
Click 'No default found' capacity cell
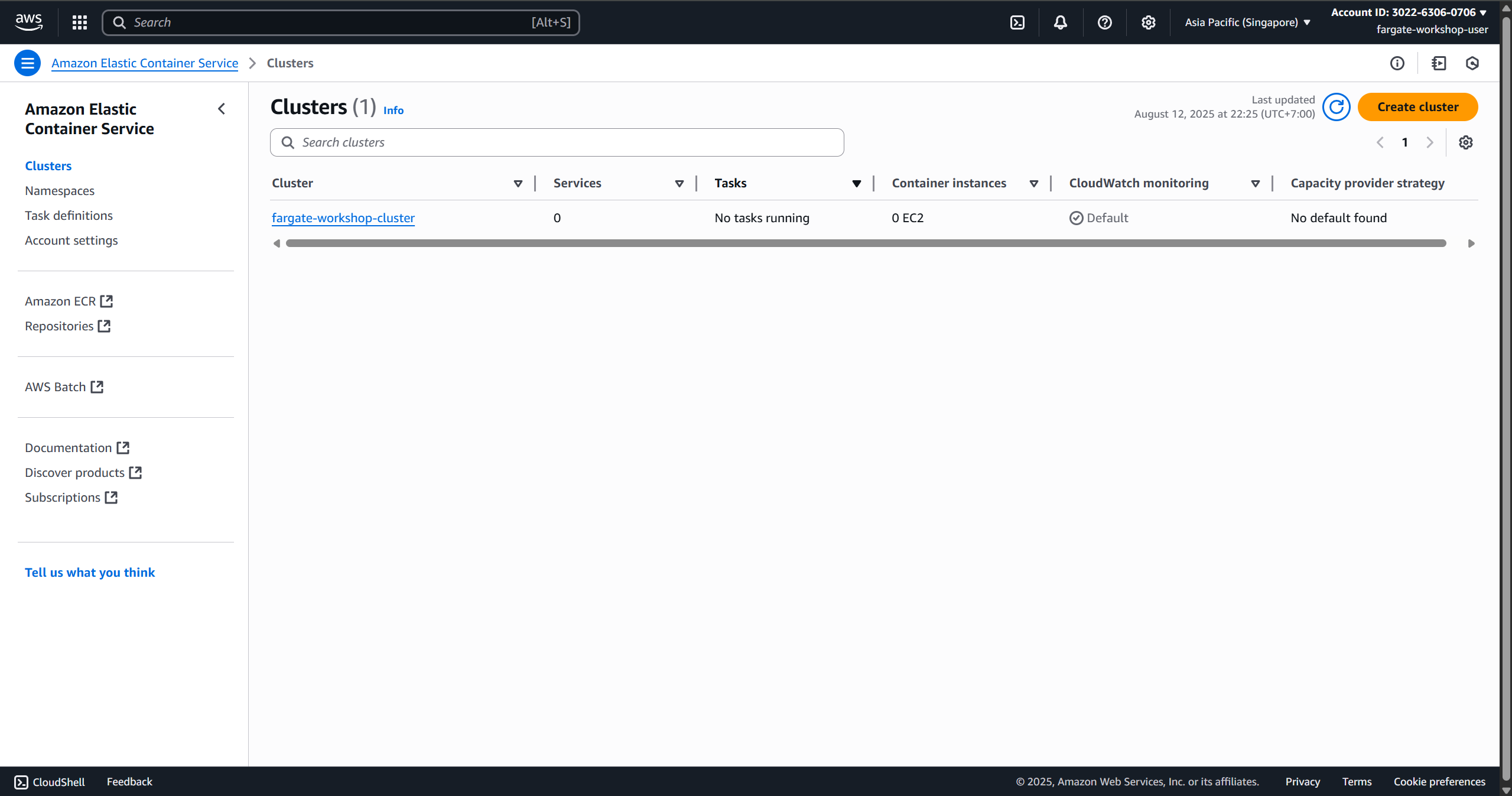click(x=1338, y=218)
